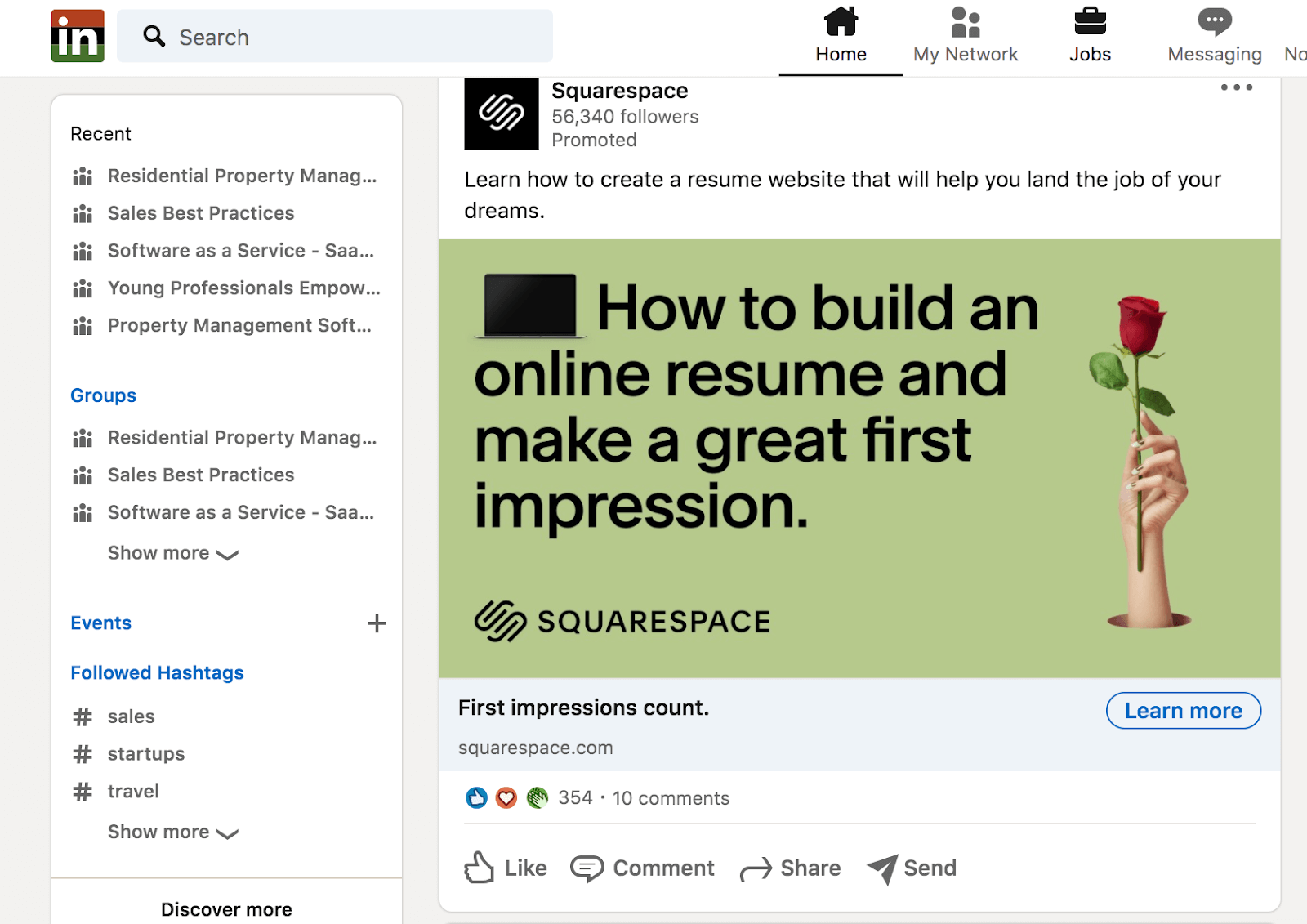The height and width of the screenshot is (924, 1307).
Task: Open the My Network people icon
Action: (x=966, y=22)
